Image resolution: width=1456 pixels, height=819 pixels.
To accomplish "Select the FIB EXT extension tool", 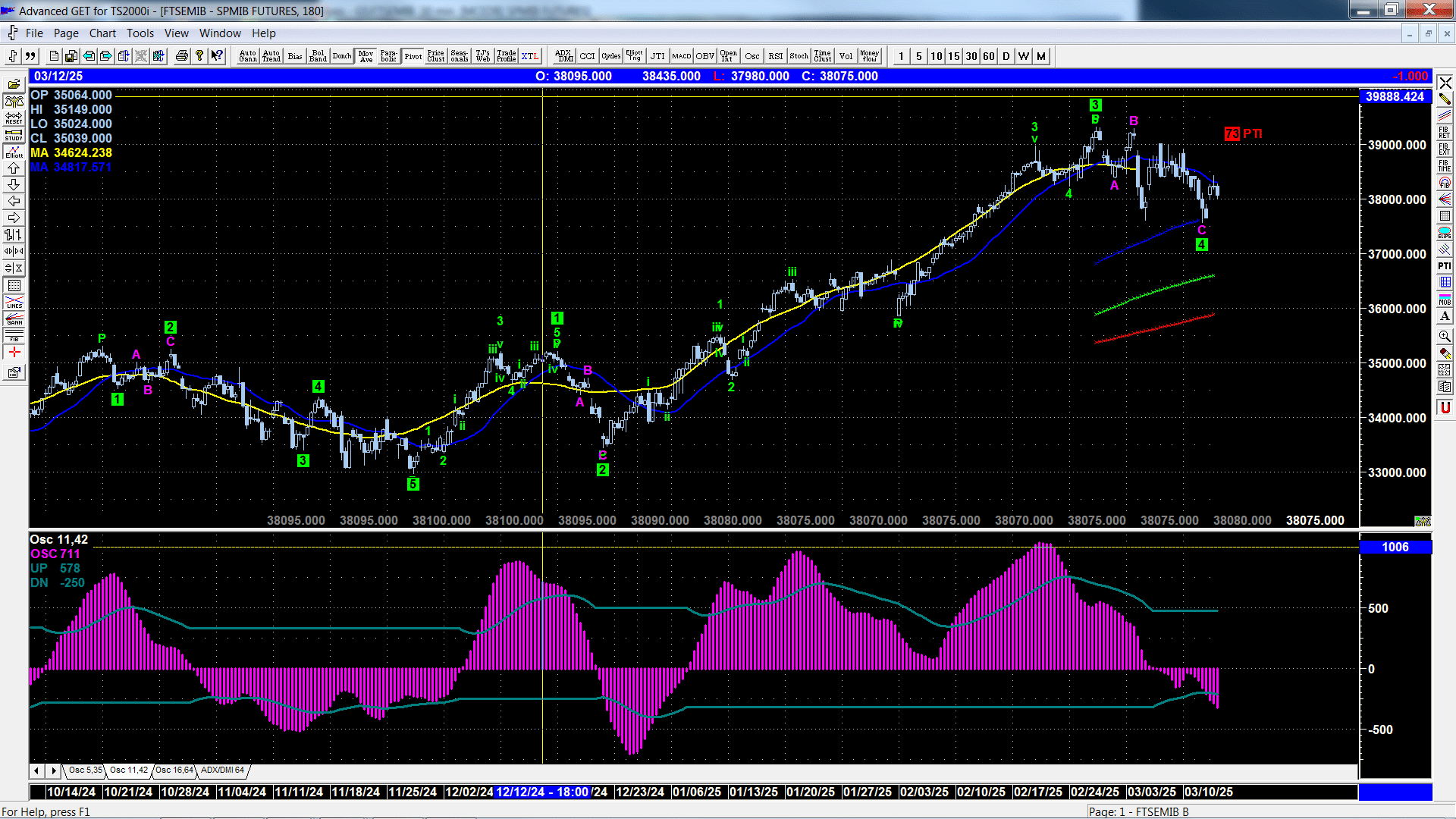I will [1445, 149].
